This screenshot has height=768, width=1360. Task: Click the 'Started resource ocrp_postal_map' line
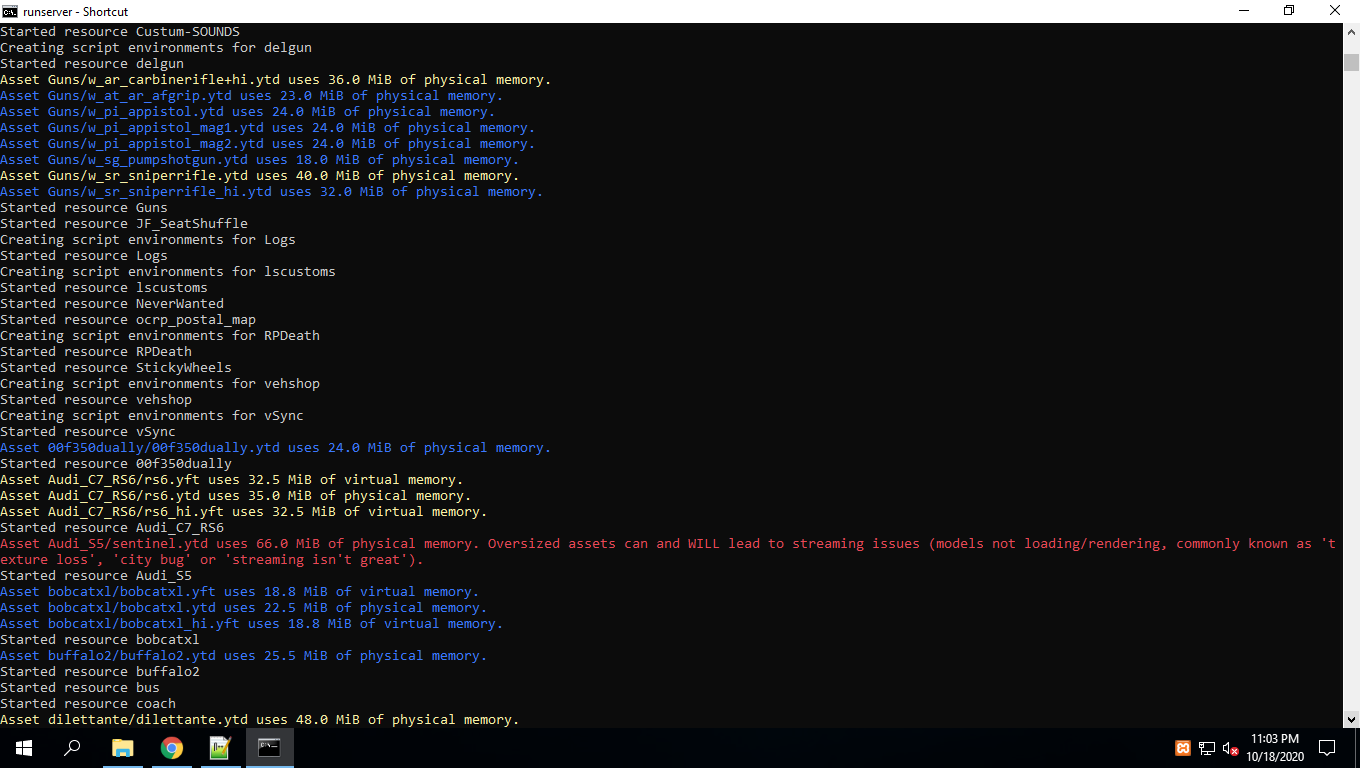(128, 320)
